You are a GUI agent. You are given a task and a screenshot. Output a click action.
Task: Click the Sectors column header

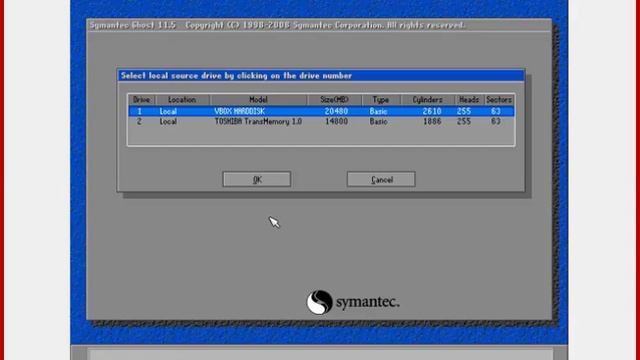click(499, 100)
